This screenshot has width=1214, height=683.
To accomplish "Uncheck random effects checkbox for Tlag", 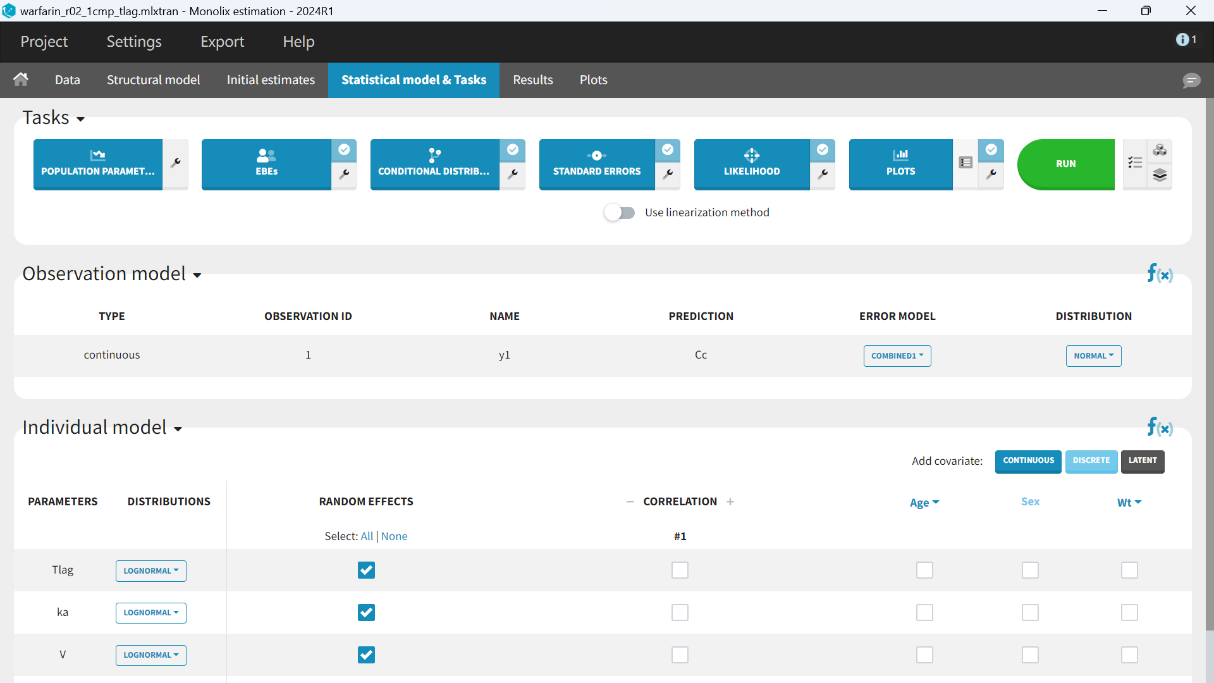I will (366, 570).
